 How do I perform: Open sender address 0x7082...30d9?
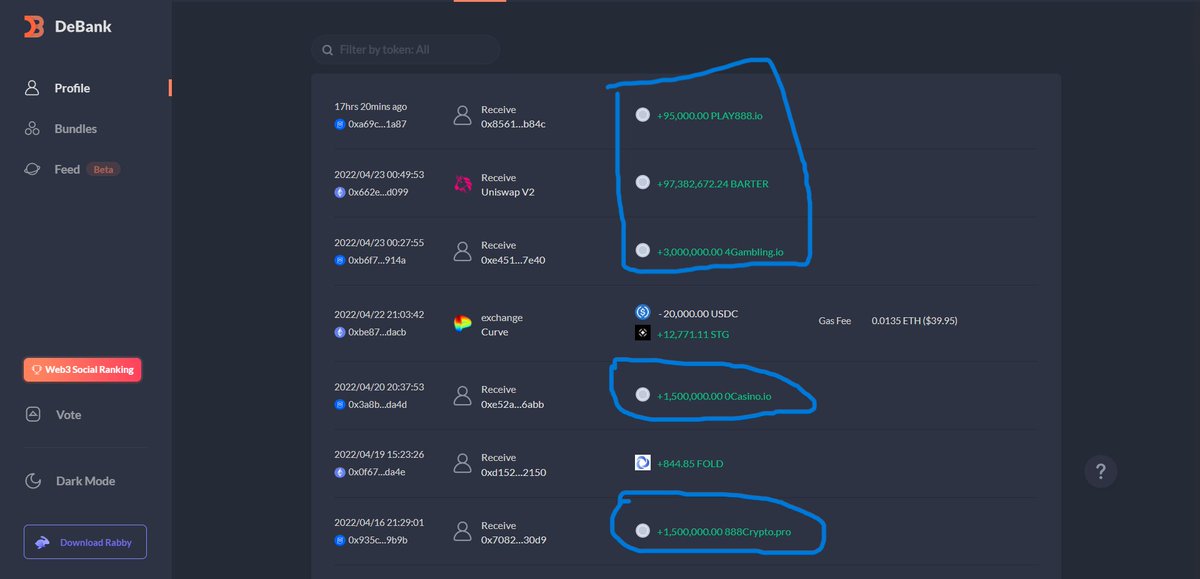(513, 540)
